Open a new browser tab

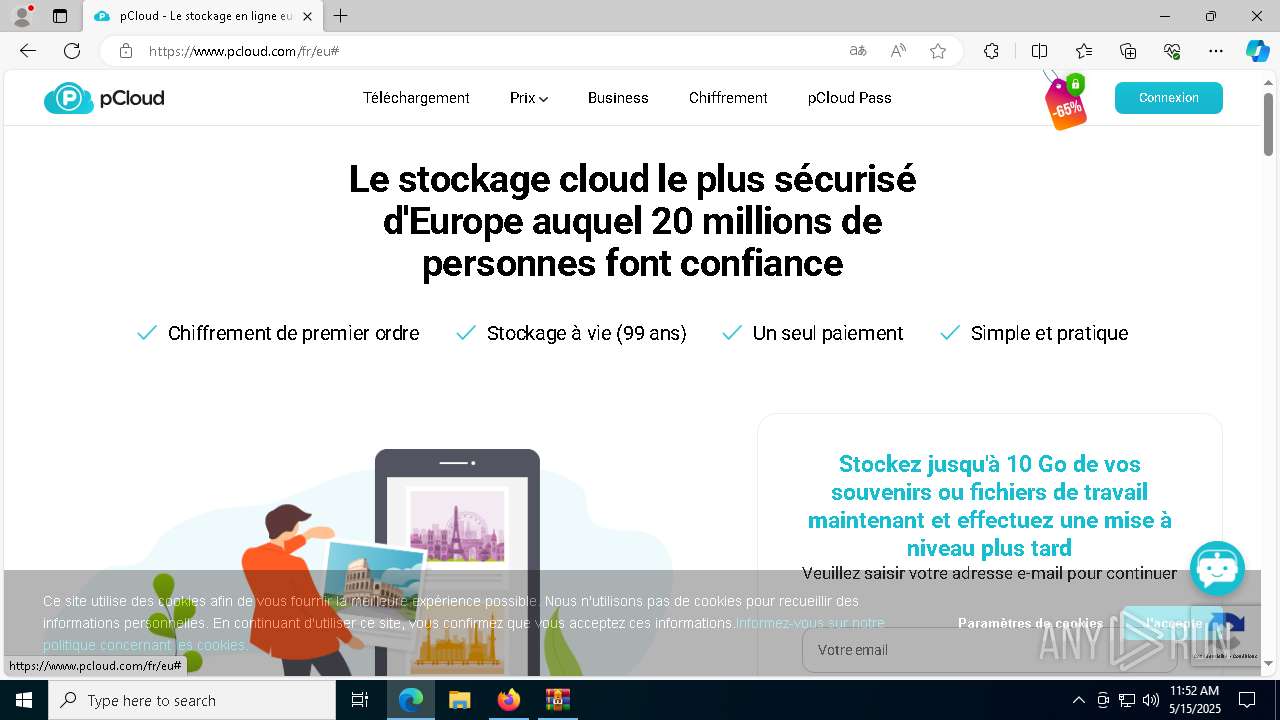(x=341, y=16)
